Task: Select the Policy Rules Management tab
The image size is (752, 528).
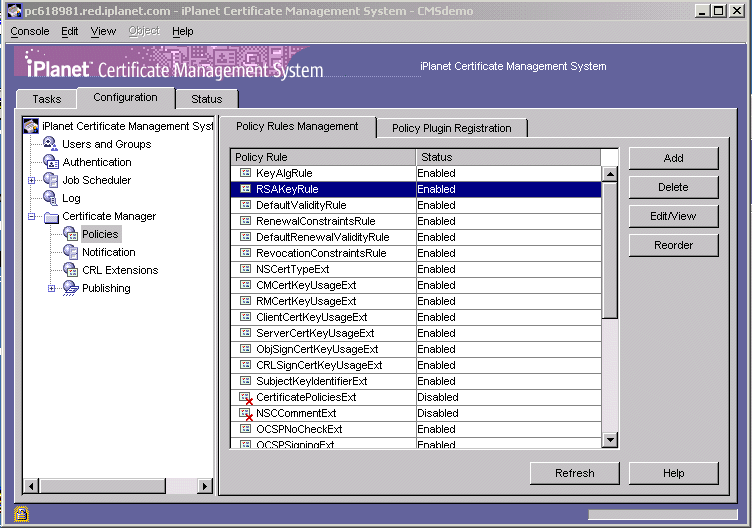Action: coord(297,126)
